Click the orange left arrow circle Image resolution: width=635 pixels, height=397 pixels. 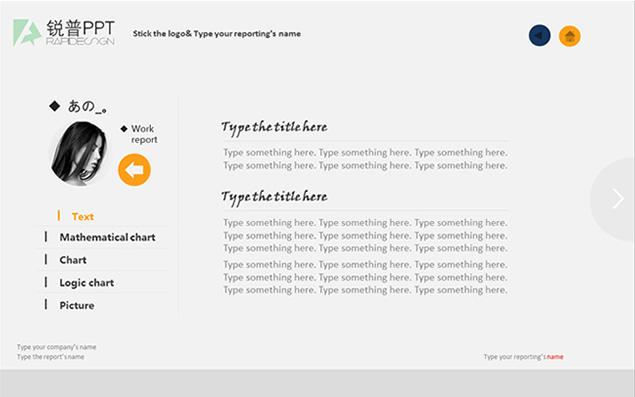point(134,170)
